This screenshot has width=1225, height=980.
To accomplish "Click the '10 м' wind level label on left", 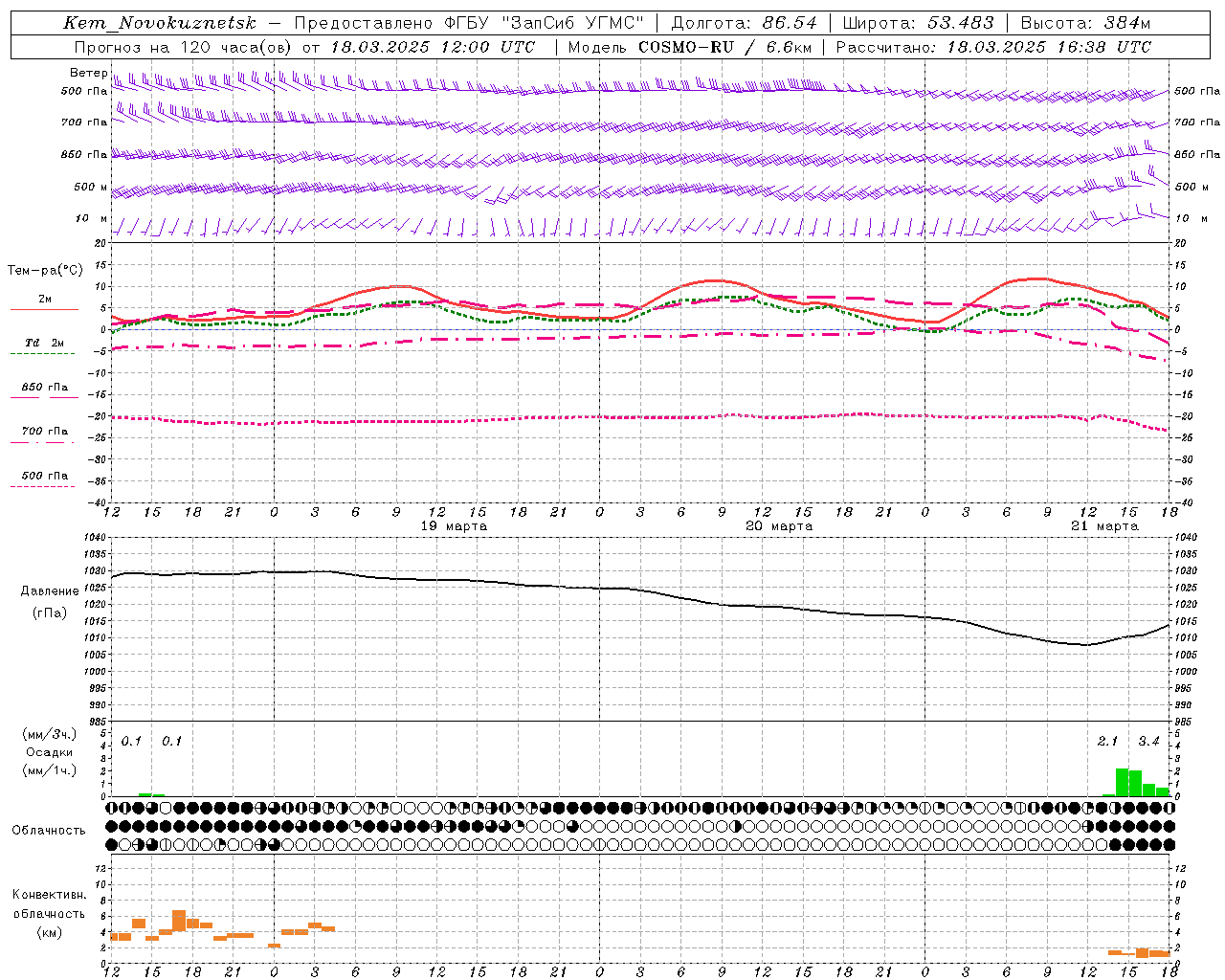I will coord(92,218).
